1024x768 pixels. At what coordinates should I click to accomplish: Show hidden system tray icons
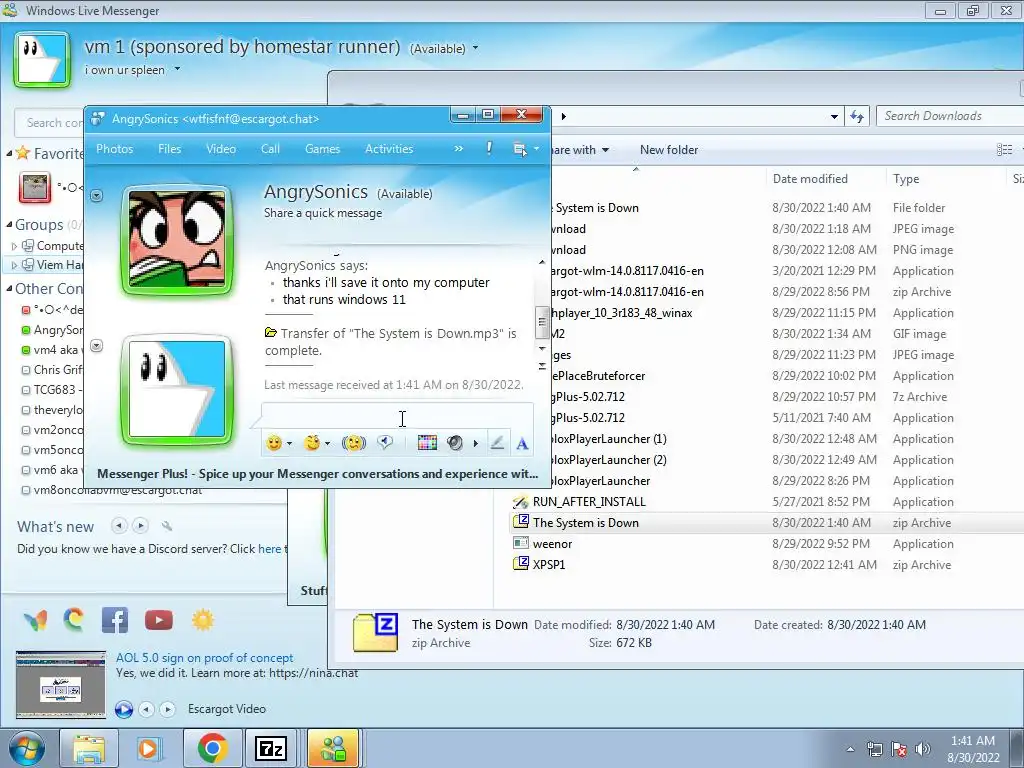click(x=850, y=750)
